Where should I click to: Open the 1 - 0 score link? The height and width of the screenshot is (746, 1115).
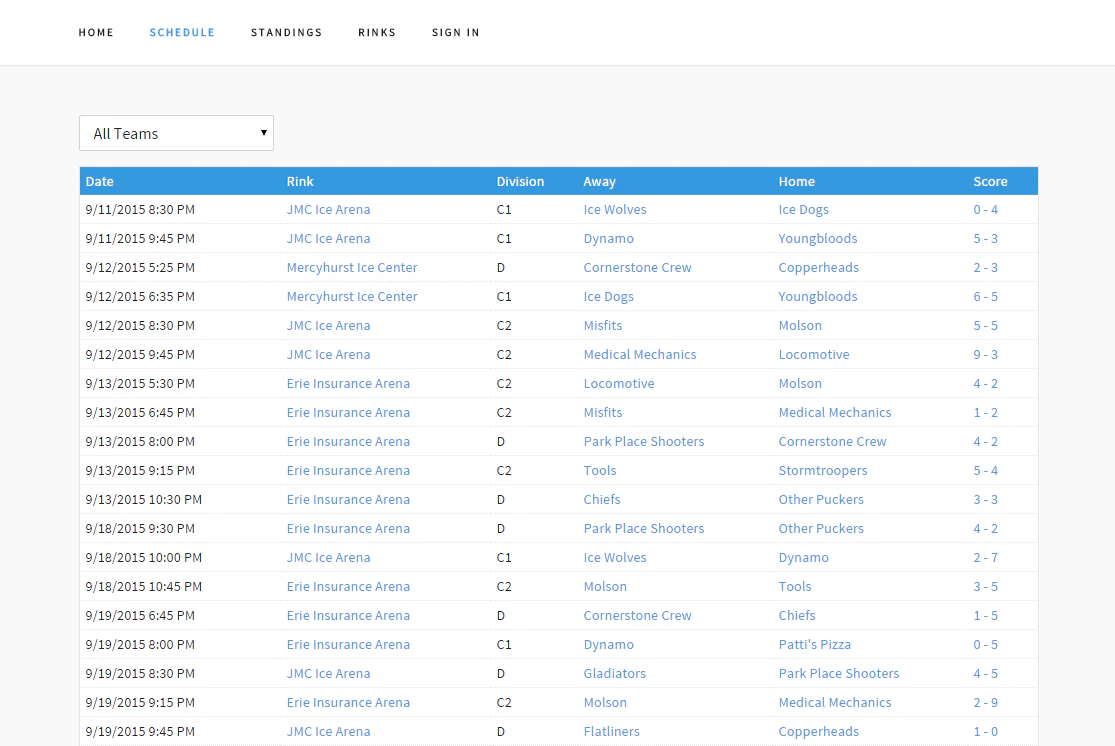click(986, 731)
